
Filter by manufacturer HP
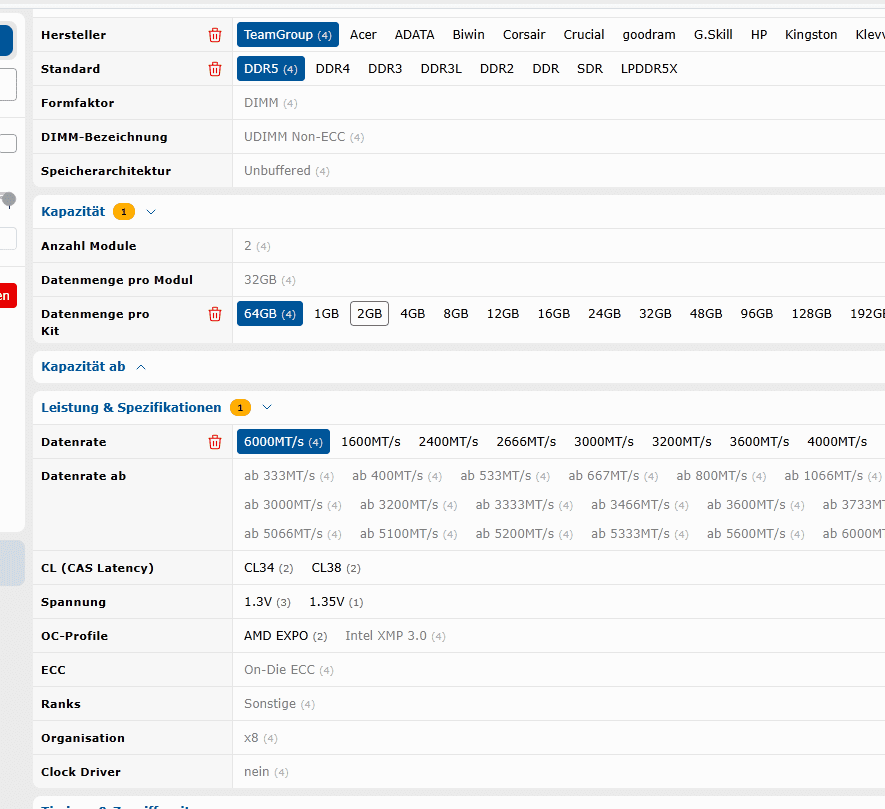tap(759, 34)
